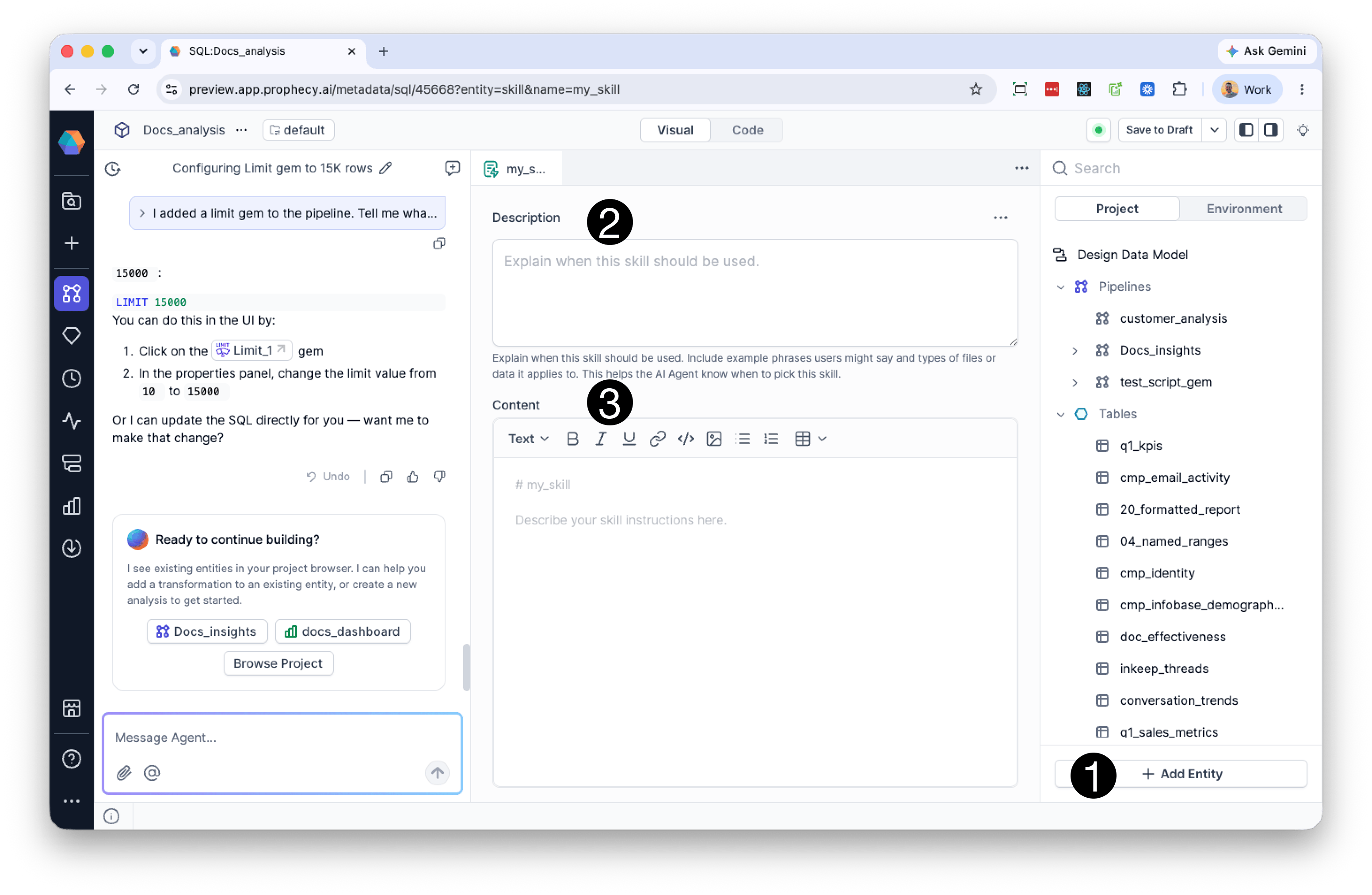Create numbered list in Content editor
The image size is (1372, 895).
771,438
